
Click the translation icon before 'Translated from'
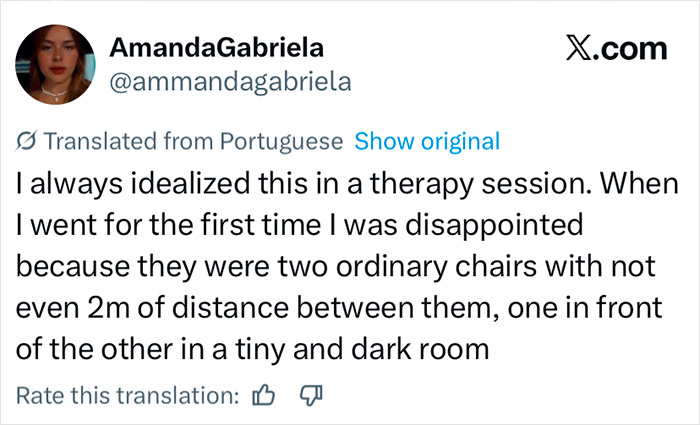coord(28,141)
